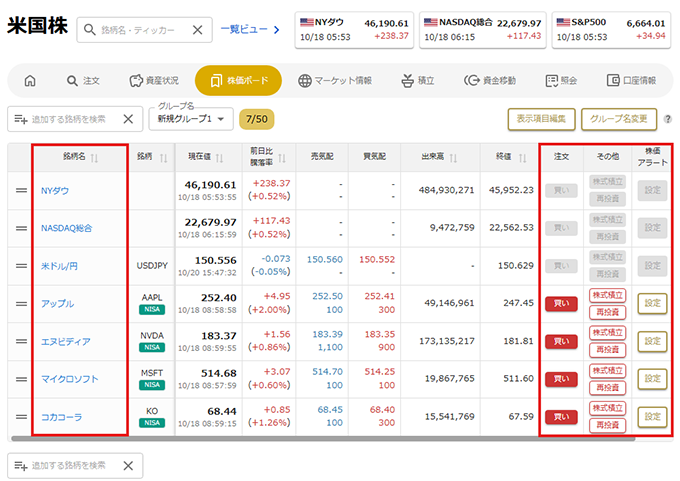Grab the reorder handle of the NASDAQ総合 row
Image resolution: width=680 pixels, height=481 pixels.
tap(21, 228)
